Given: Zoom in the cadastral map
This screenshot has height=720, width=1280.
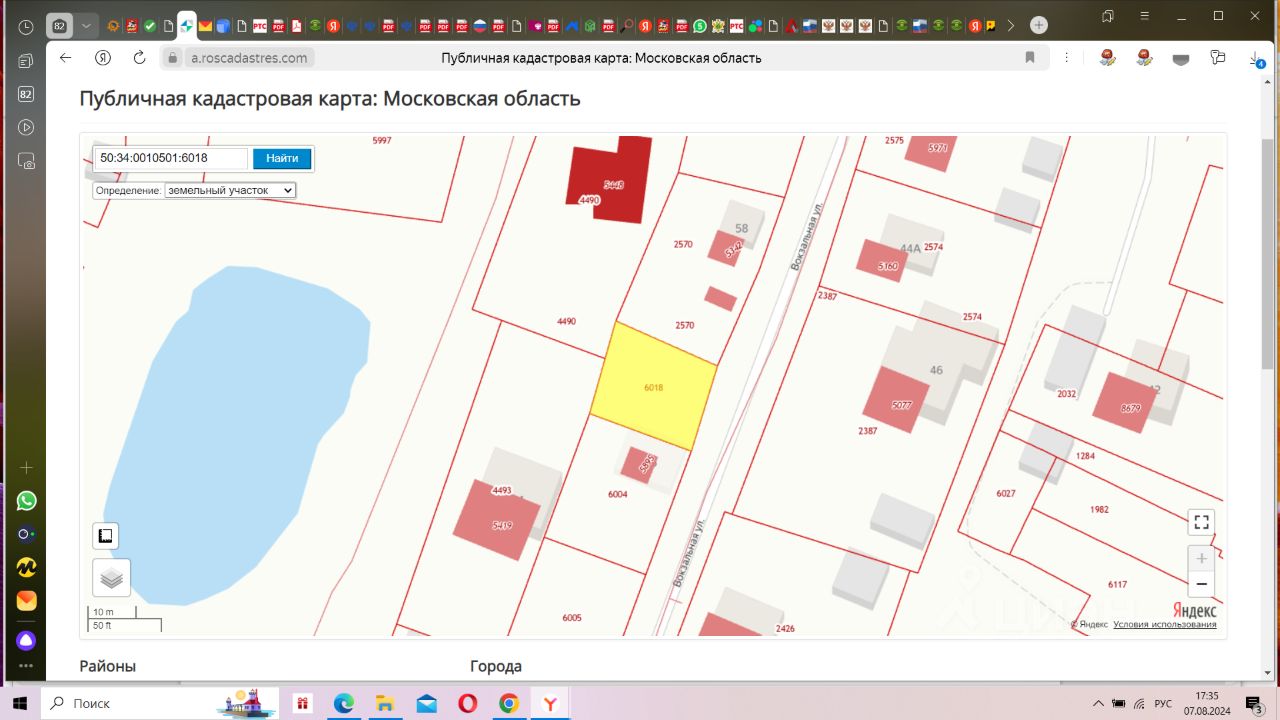Looking at the screenshot, I should coord(1201,558).
